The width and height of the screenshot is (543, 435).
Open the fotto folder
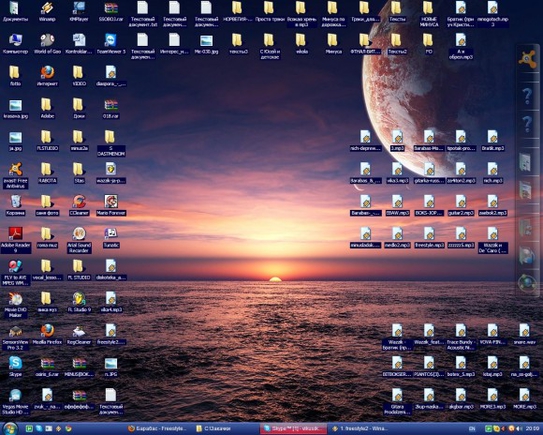(15, 76)
